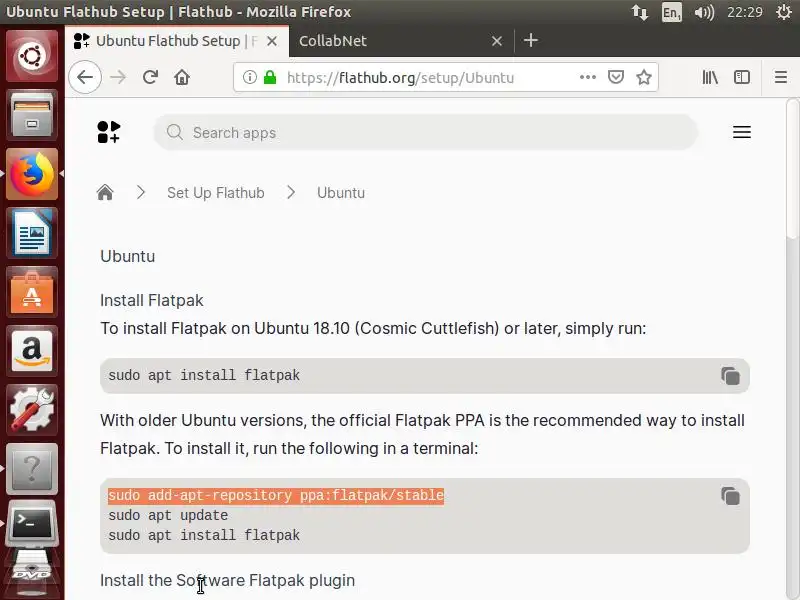The image size is (800, 600).
Task: Open page actions three-dot menu
Action: 588,78
